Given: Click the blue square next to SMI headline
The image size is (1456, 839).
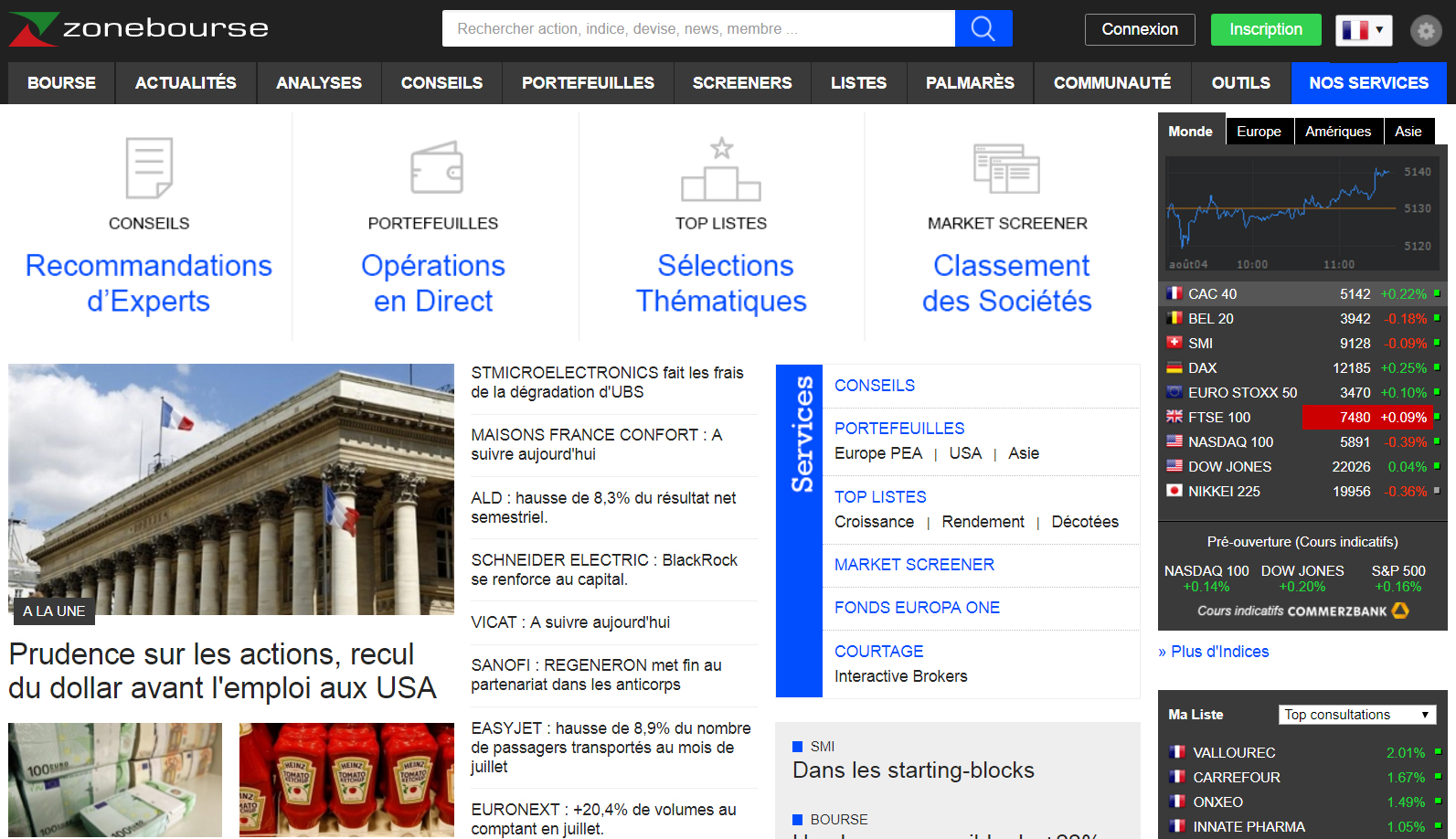Looking at the screenshot, I should click(x=797, y=747).
